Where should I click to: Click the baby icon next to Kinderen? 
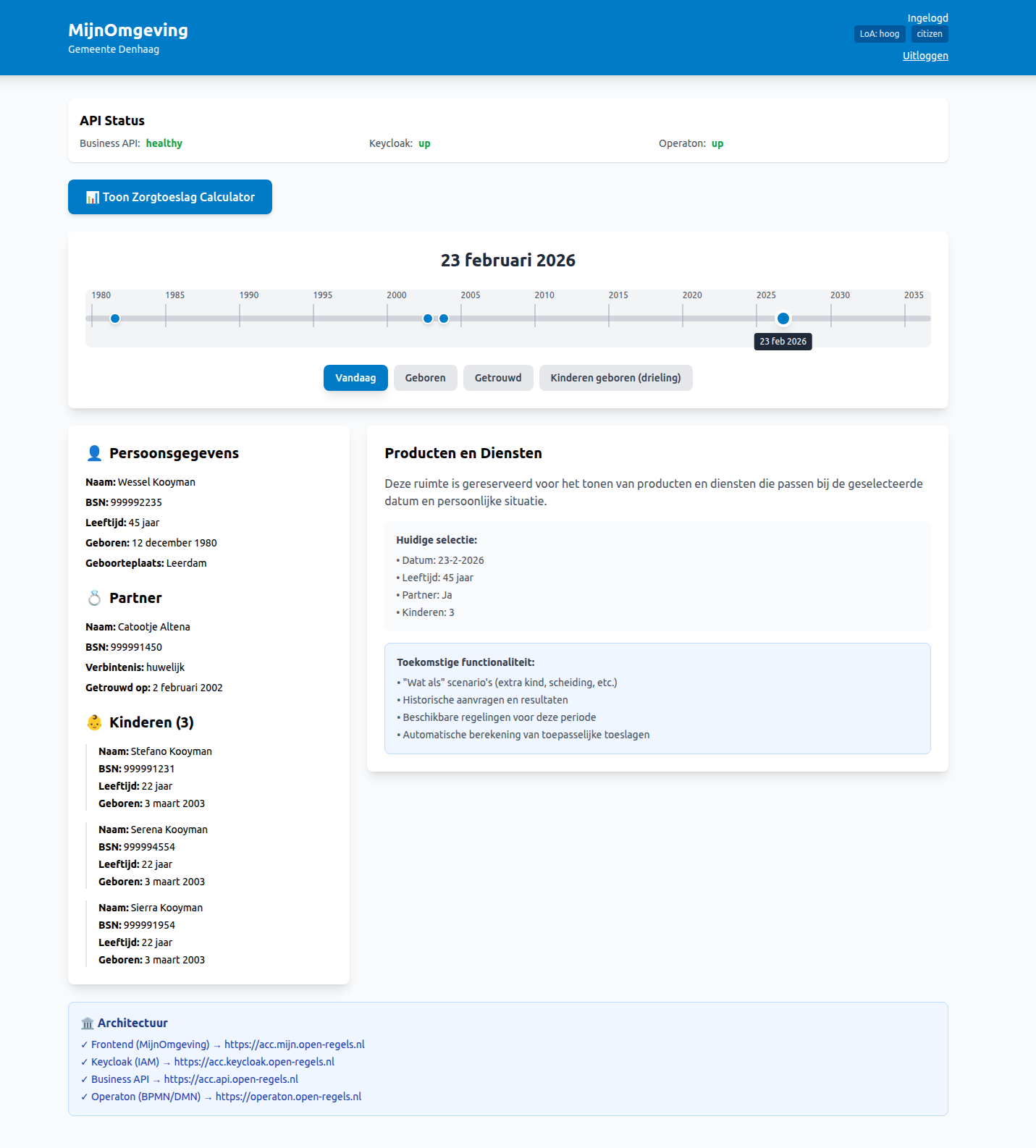point(94,722)
